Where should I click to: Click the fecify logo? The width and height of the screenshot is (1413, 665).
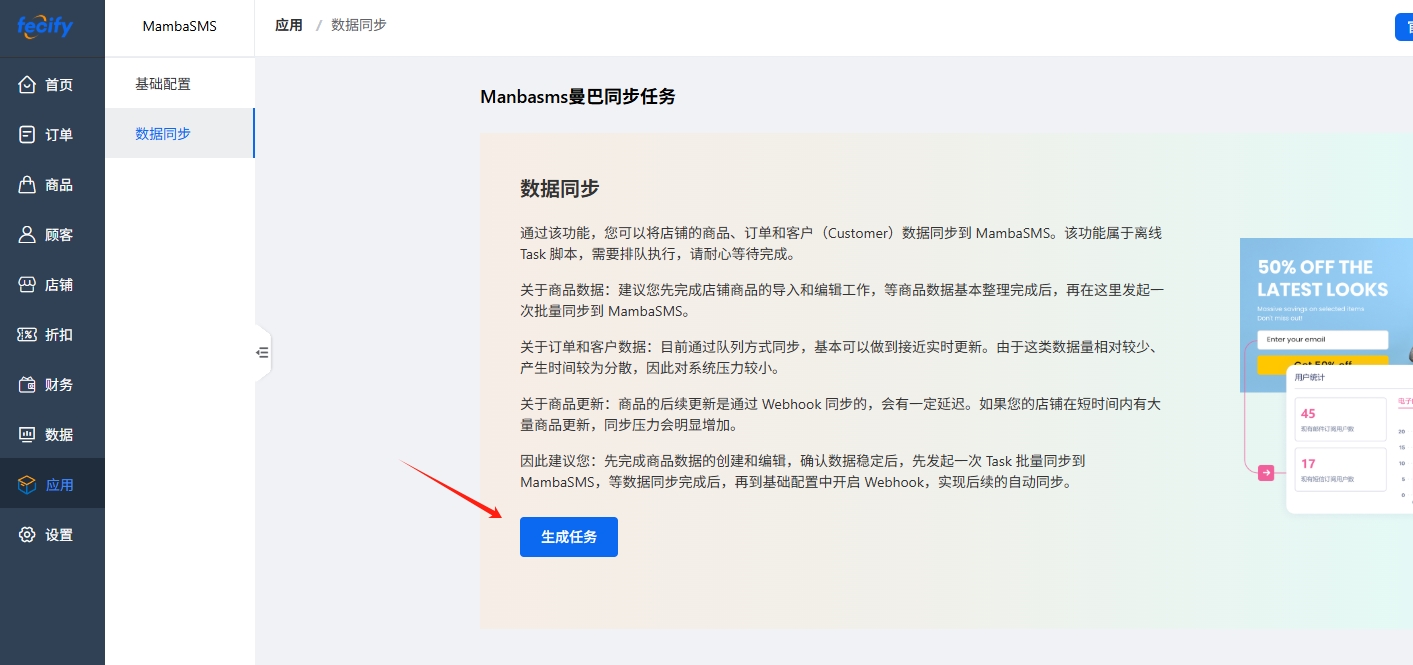45,26
